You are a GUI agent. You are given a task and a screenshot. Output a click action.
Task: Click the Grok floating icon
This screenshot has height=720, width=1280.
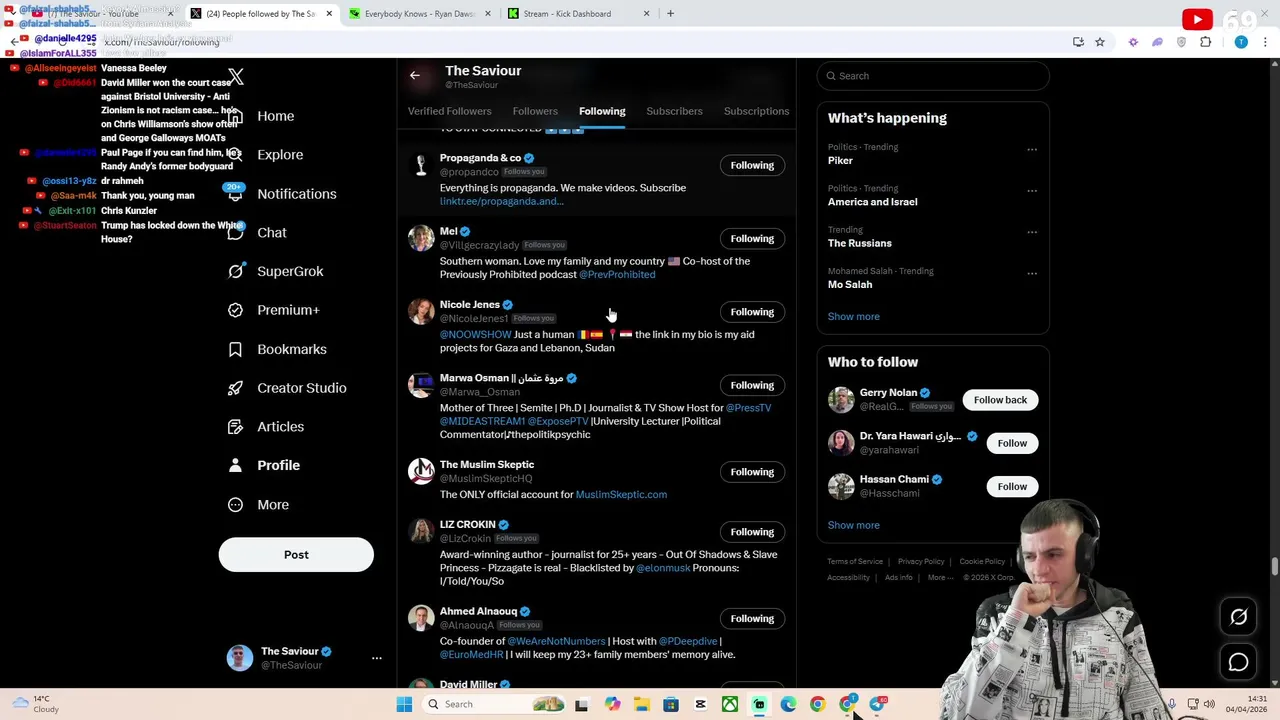(x=1238, y=617)
